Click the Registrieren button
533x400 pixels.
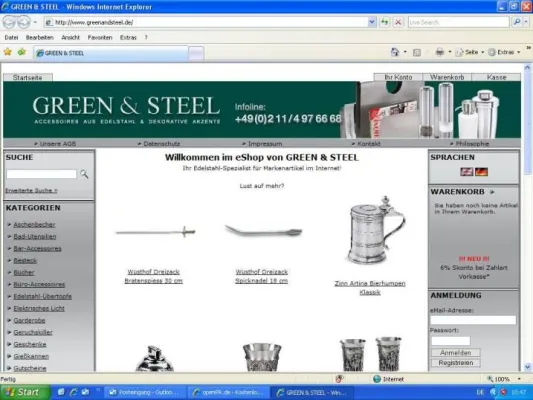tap(455, 363)
